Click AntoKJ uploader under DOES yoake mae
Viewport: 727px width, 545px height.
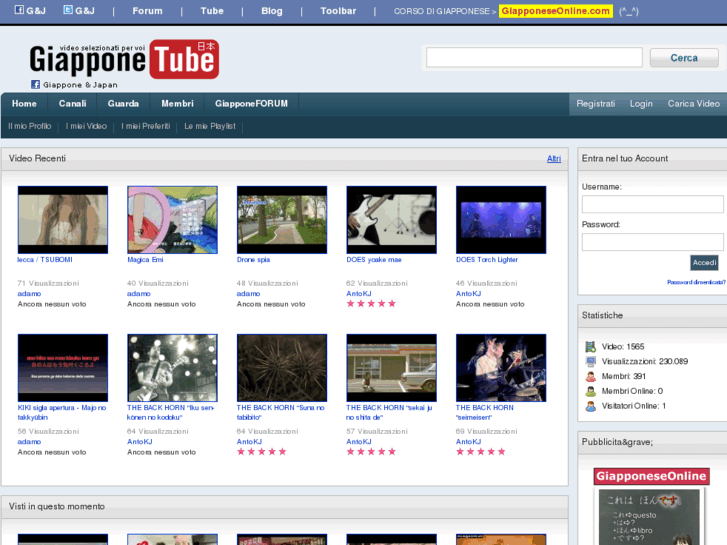358,294
